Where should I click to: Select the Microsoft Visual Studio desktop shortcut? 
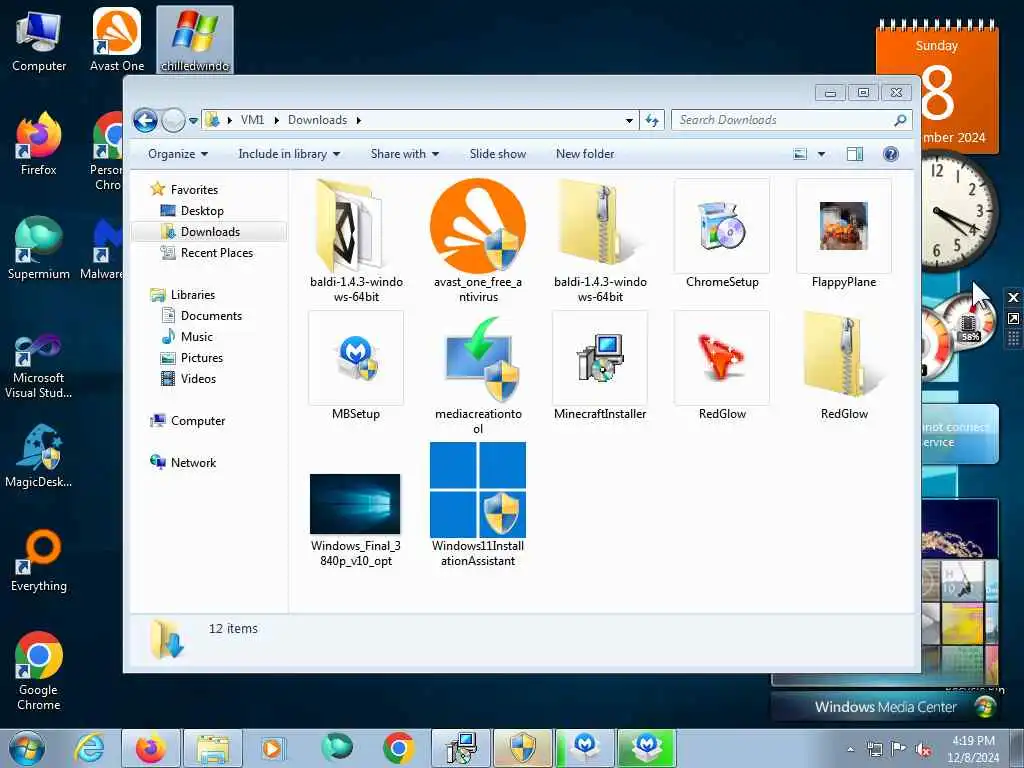click(x=39, y=366)
